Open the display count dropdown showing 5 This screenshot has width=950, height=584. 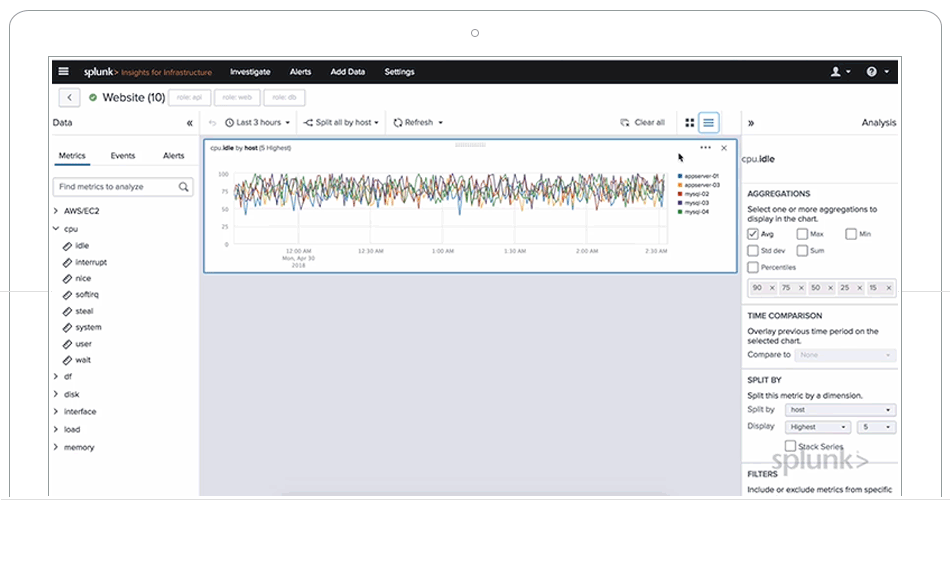click(876, 427)
